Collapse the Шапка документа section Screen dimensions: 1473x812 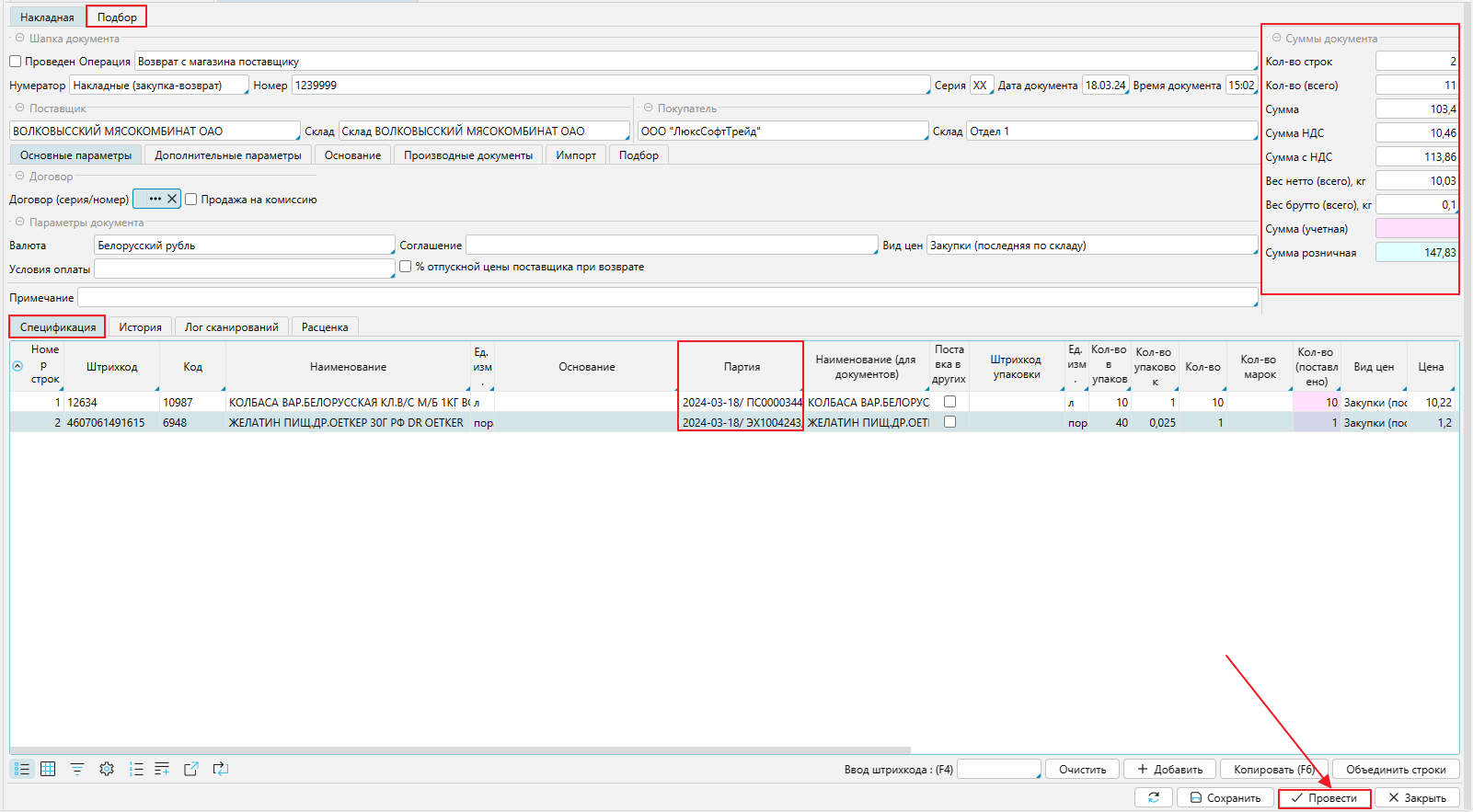click(x=19, y=39)
